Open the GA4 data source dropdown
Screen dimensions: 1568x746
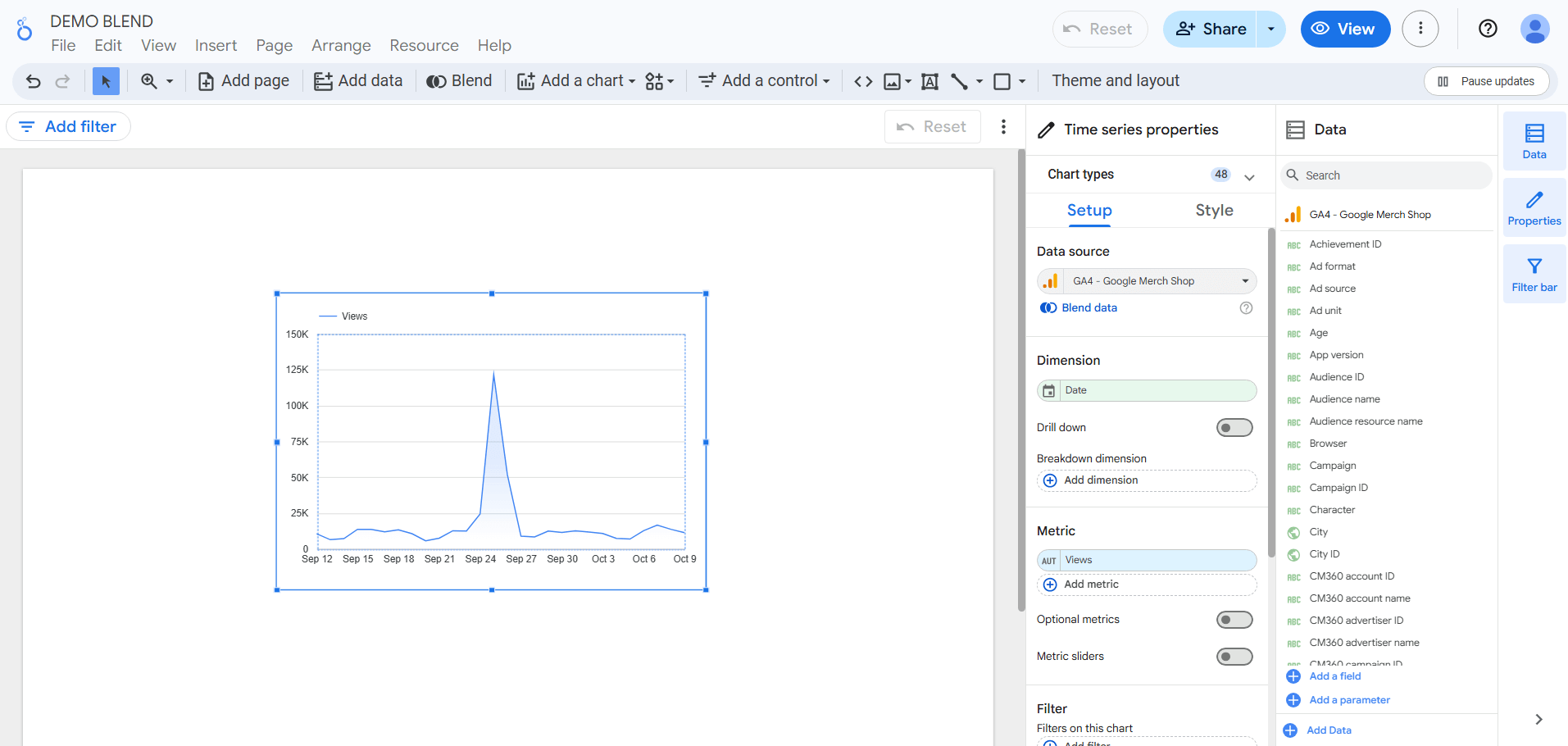pos(1146,281)
